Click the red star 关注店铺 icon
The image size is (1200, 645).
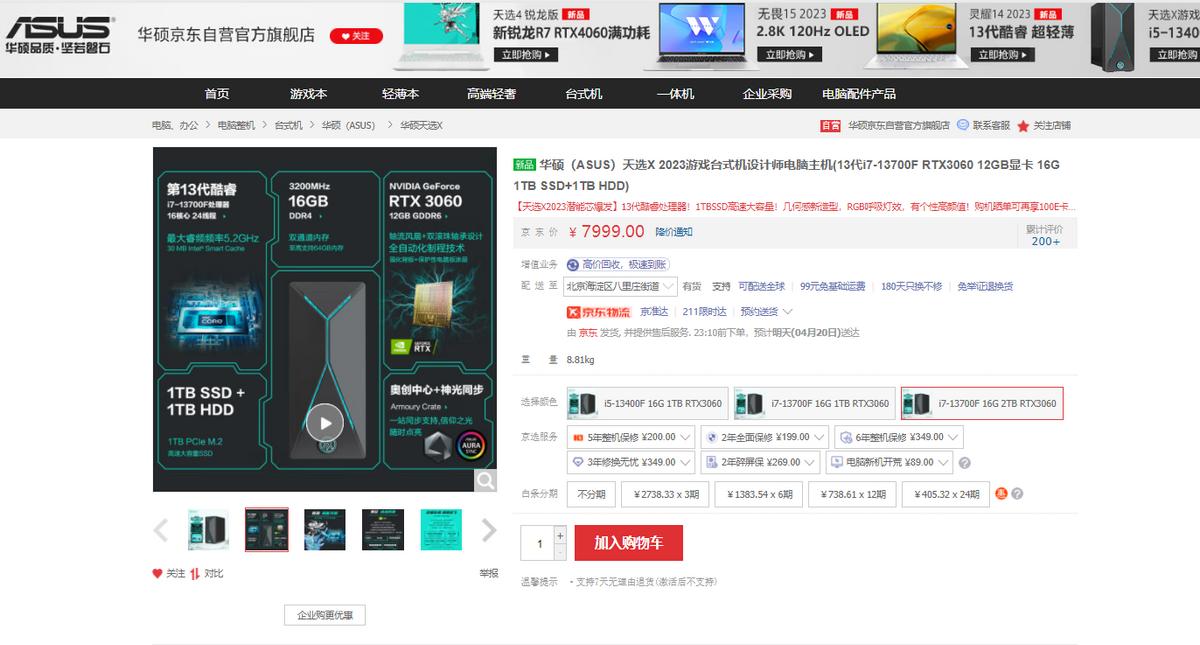pos(1023,126)
